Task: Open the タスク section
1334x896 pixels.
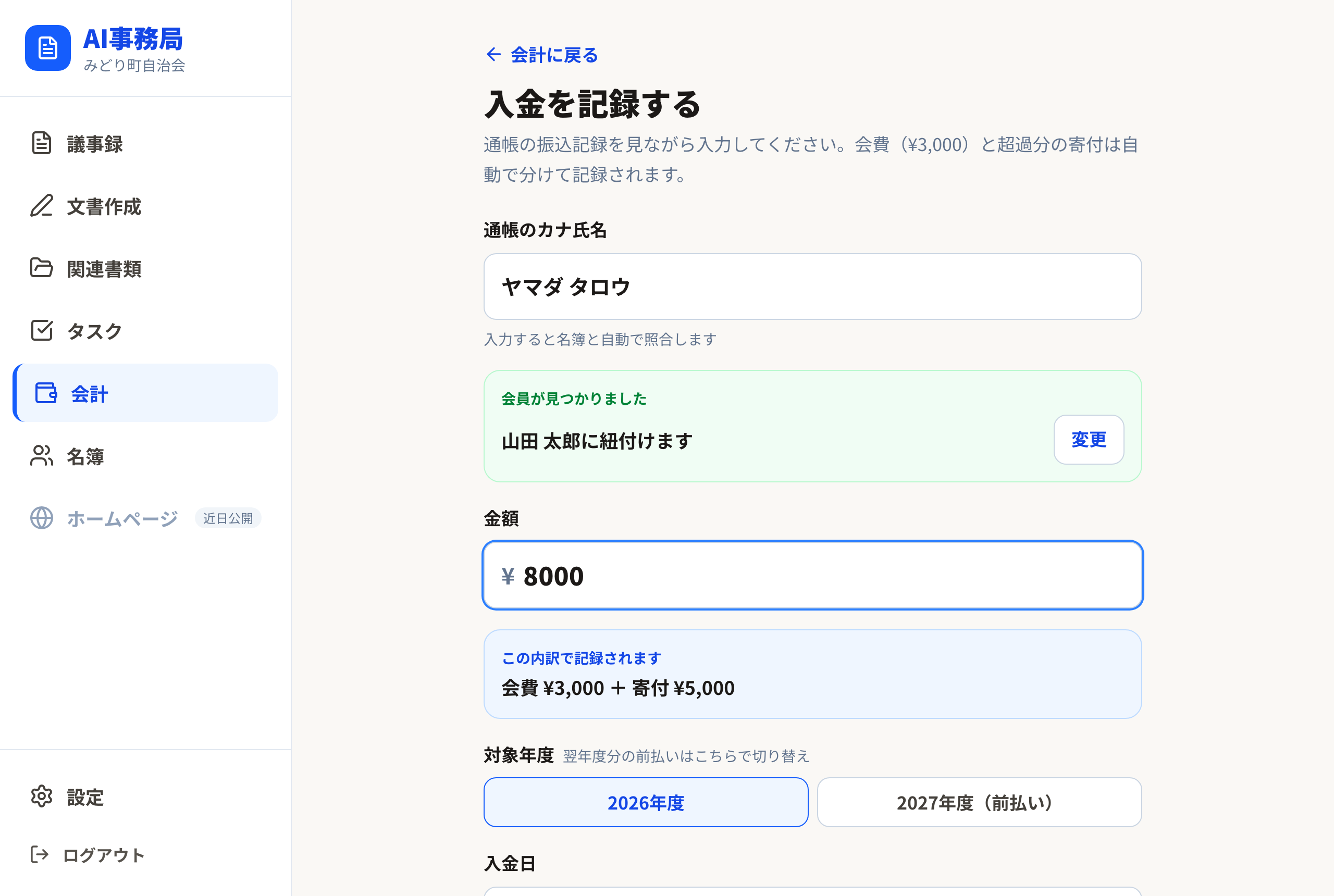Action: click(145, 330)
